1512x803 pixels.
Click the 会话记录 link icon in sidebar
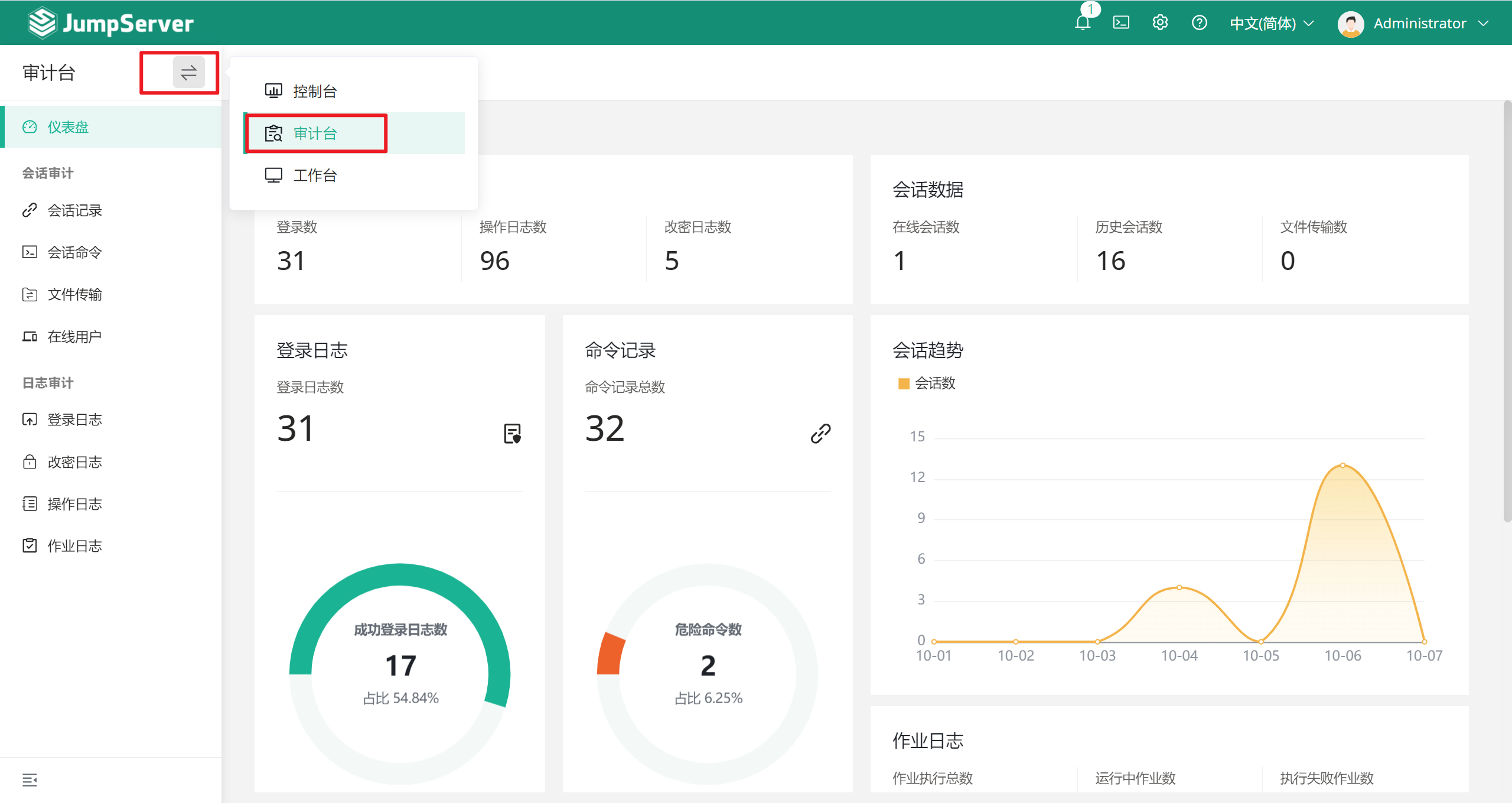click(30, 210)
